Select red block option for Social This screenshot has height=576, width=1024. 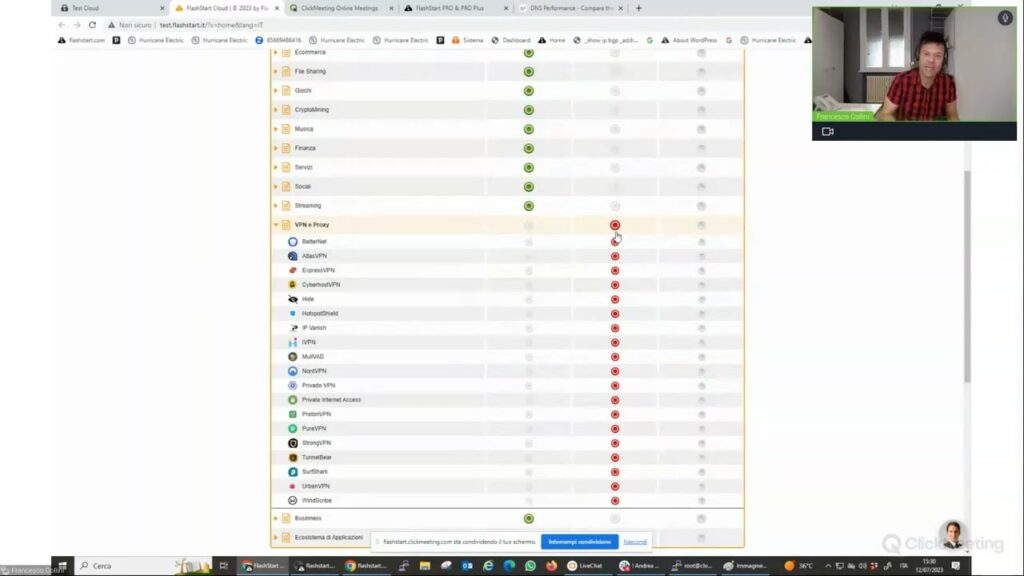pyautogui.click(x=615, y=187)
